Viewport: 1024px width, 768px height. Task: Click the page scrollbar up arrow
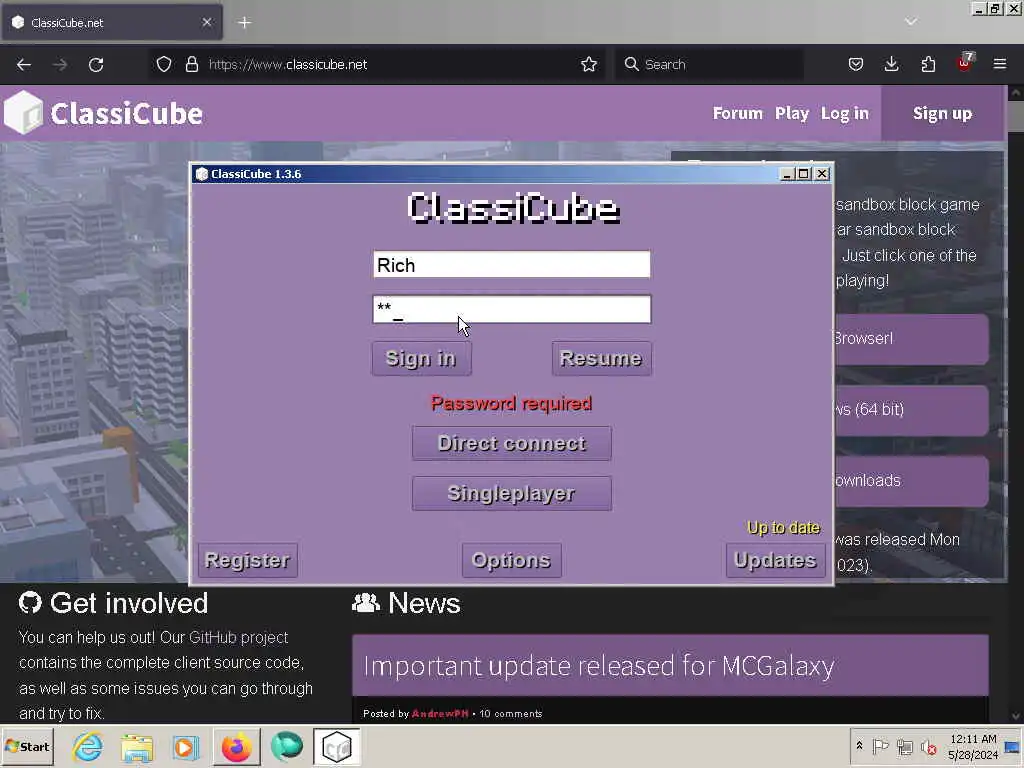[x=1016, y=93]
